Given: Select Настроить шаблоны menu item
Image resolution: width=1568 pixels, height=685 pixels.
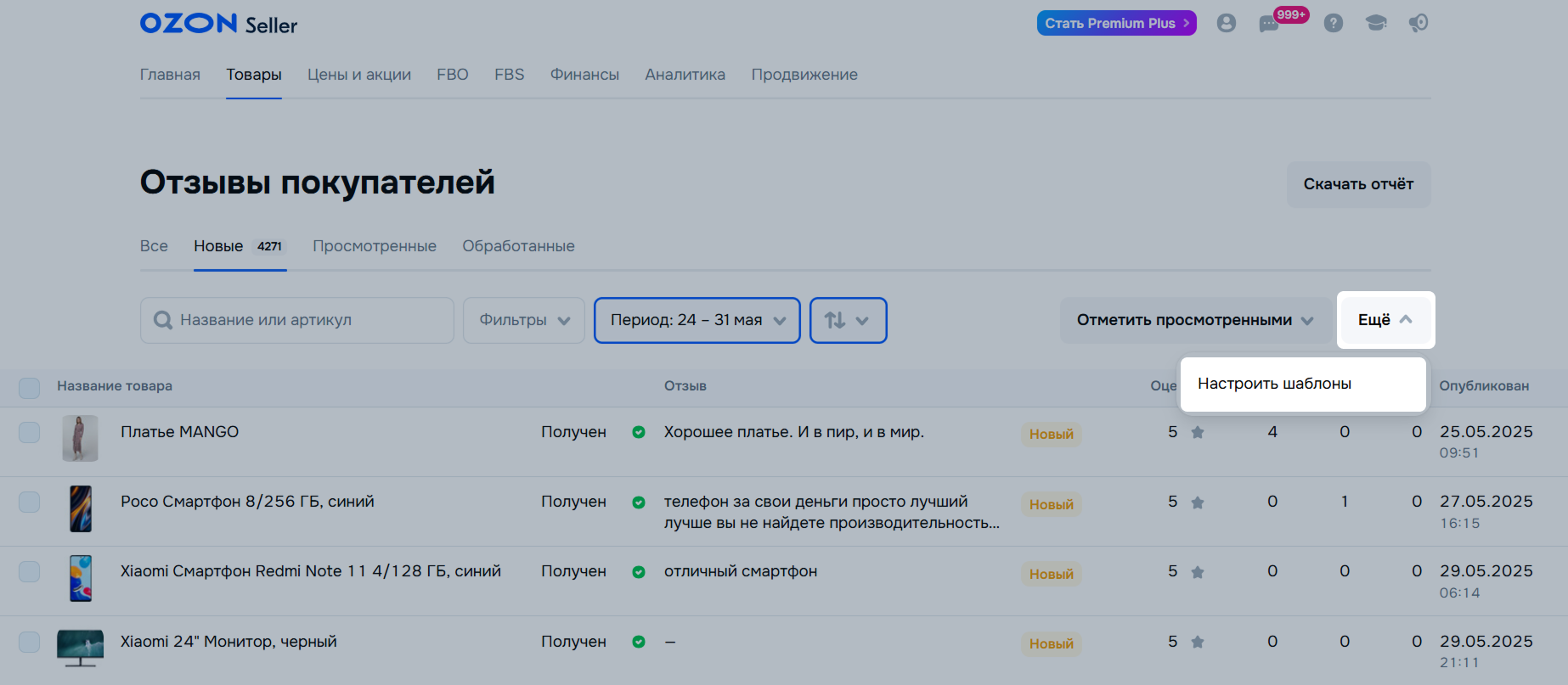Looking at the screenshot, I should pyautogui.click(x=1302, y=384).
